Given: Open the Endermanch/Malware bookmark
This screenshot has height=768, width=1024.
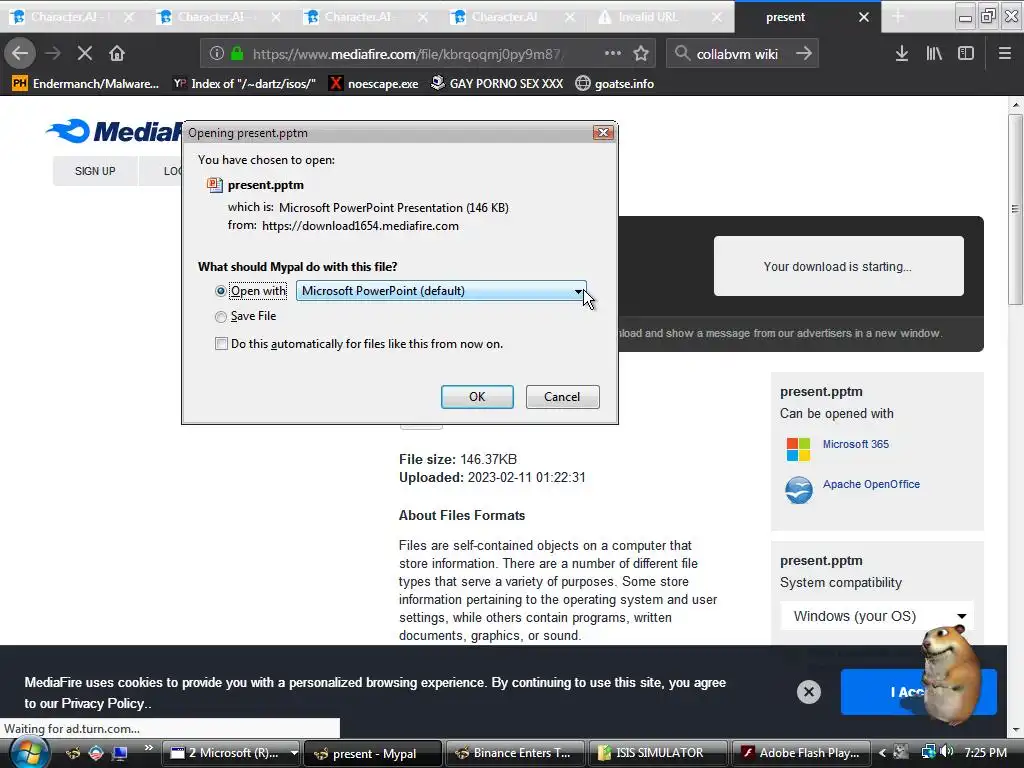Looking at the screenshot, I should click(86, 84).
